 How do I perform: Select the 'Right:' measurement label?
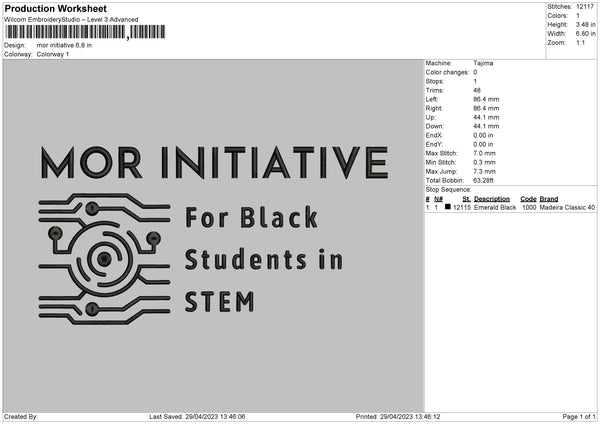(x=434, y=109)
